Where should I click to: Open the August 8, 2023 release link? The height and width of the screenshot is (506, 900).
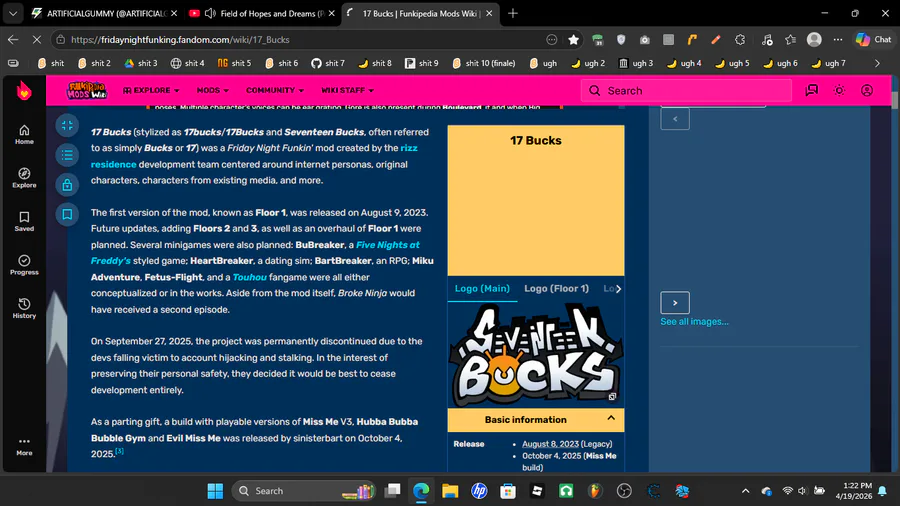click(x=550, y=444)
